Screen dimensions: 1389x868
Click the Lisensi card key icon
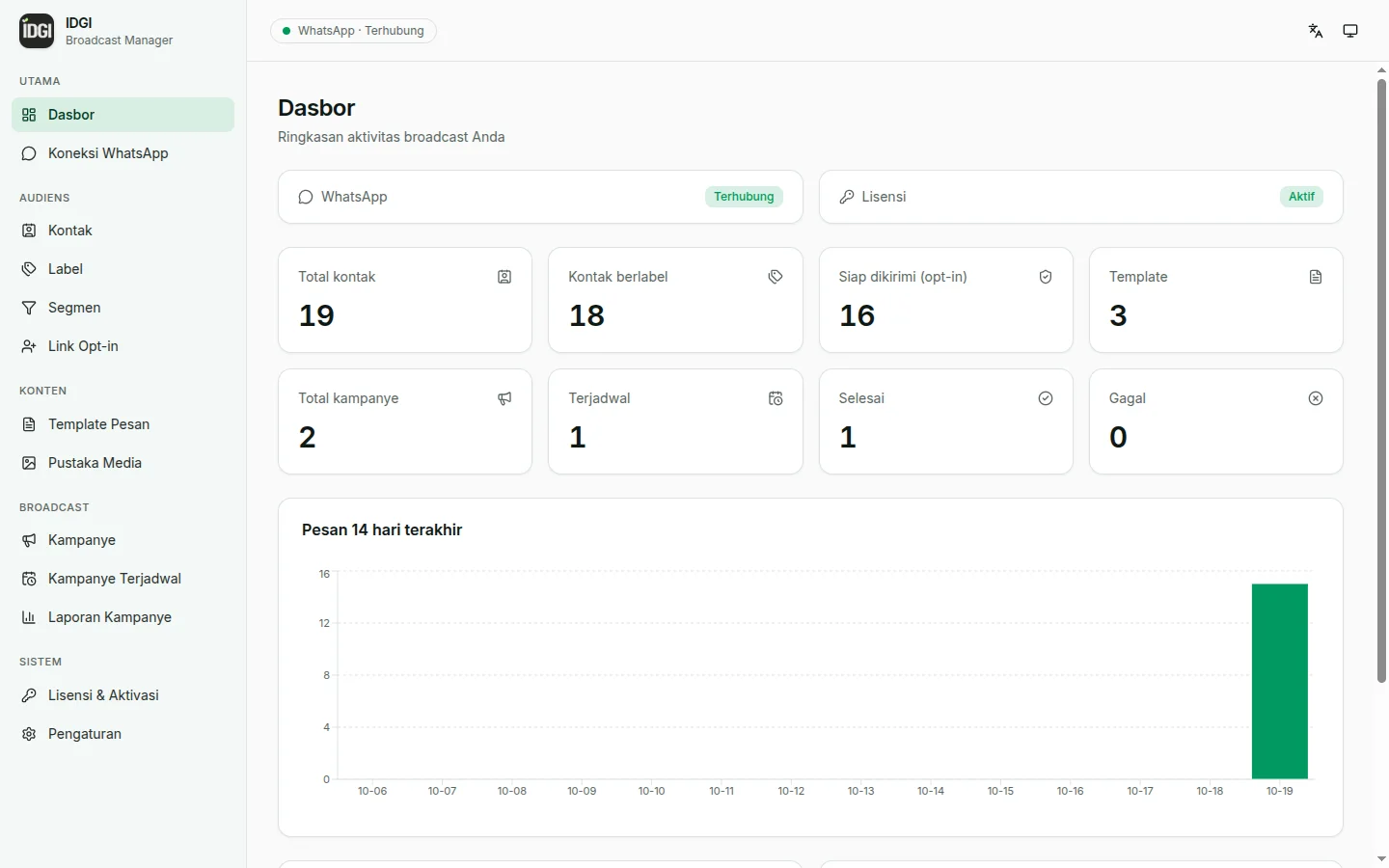[847, 197]
